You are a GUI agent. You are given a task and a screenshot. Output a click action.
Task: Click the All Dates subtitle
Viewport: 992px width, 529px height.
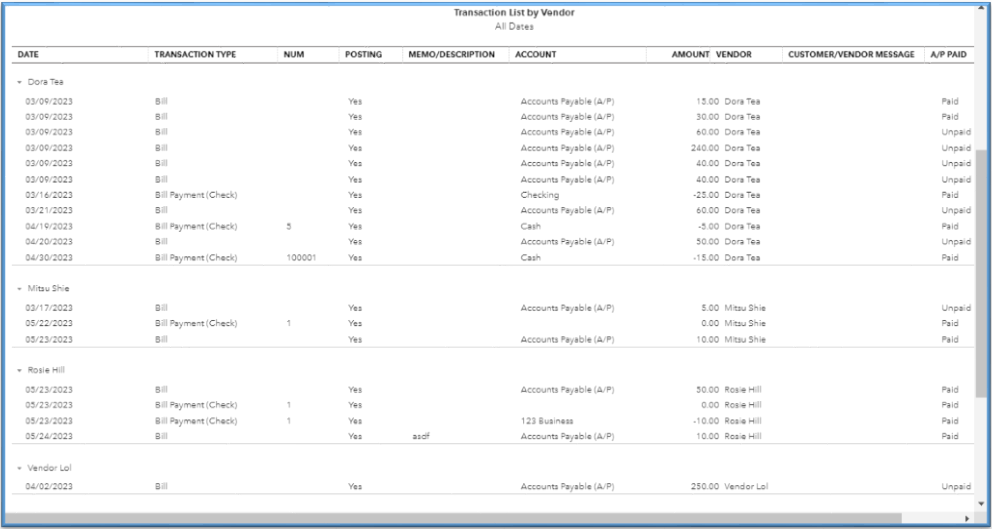[x=514, y=27]
